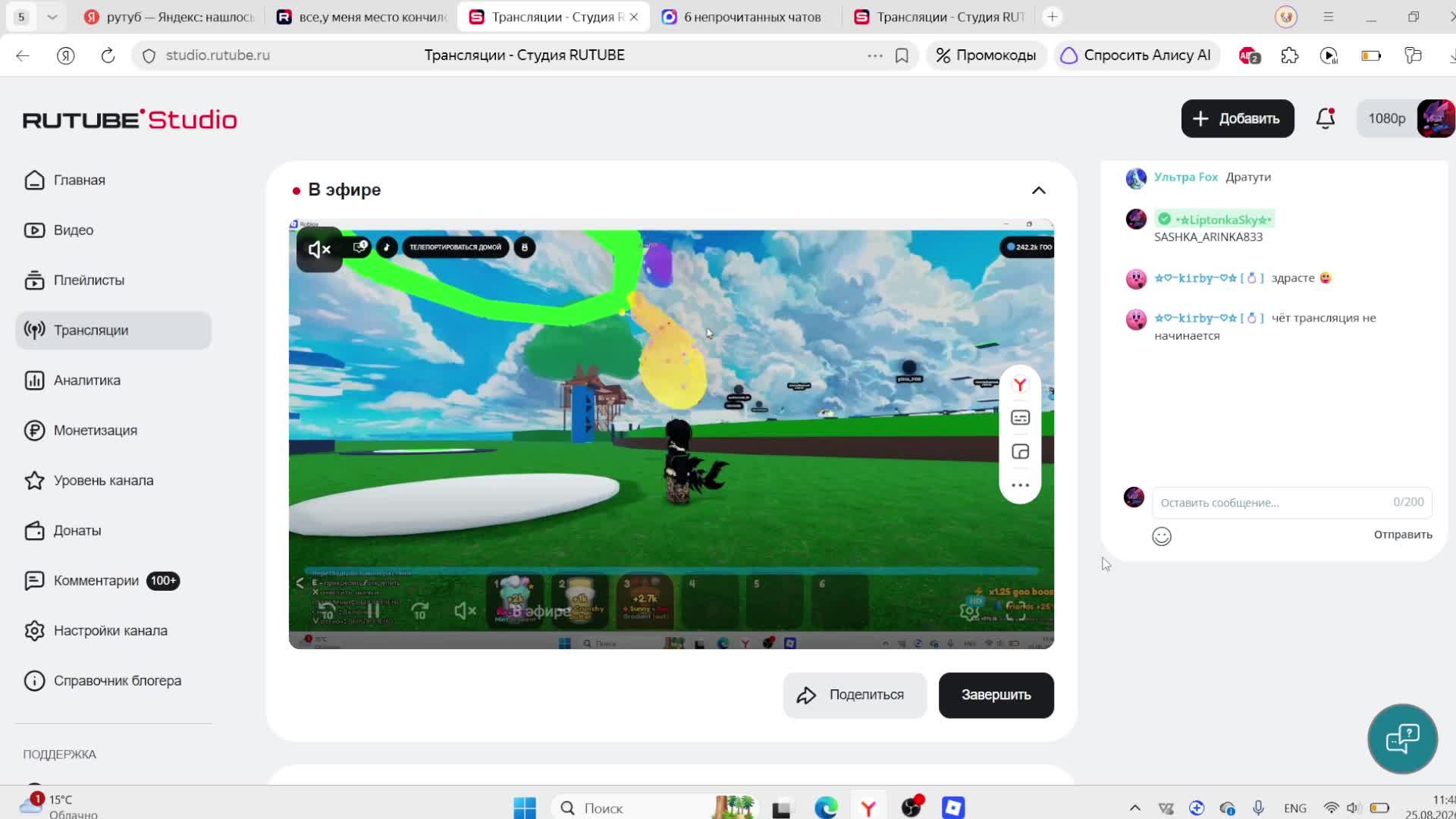Open the support chat widget
The image size is (1456, 819).
(1403, 739)
